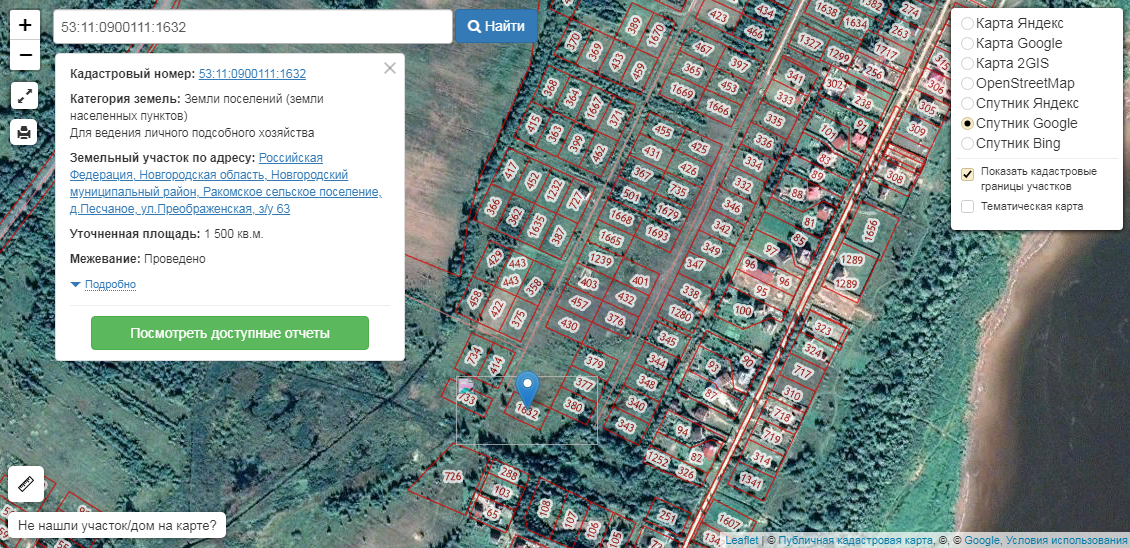Open cadastral number link 53:11:0900111:1632

click(x=252, y=74)
